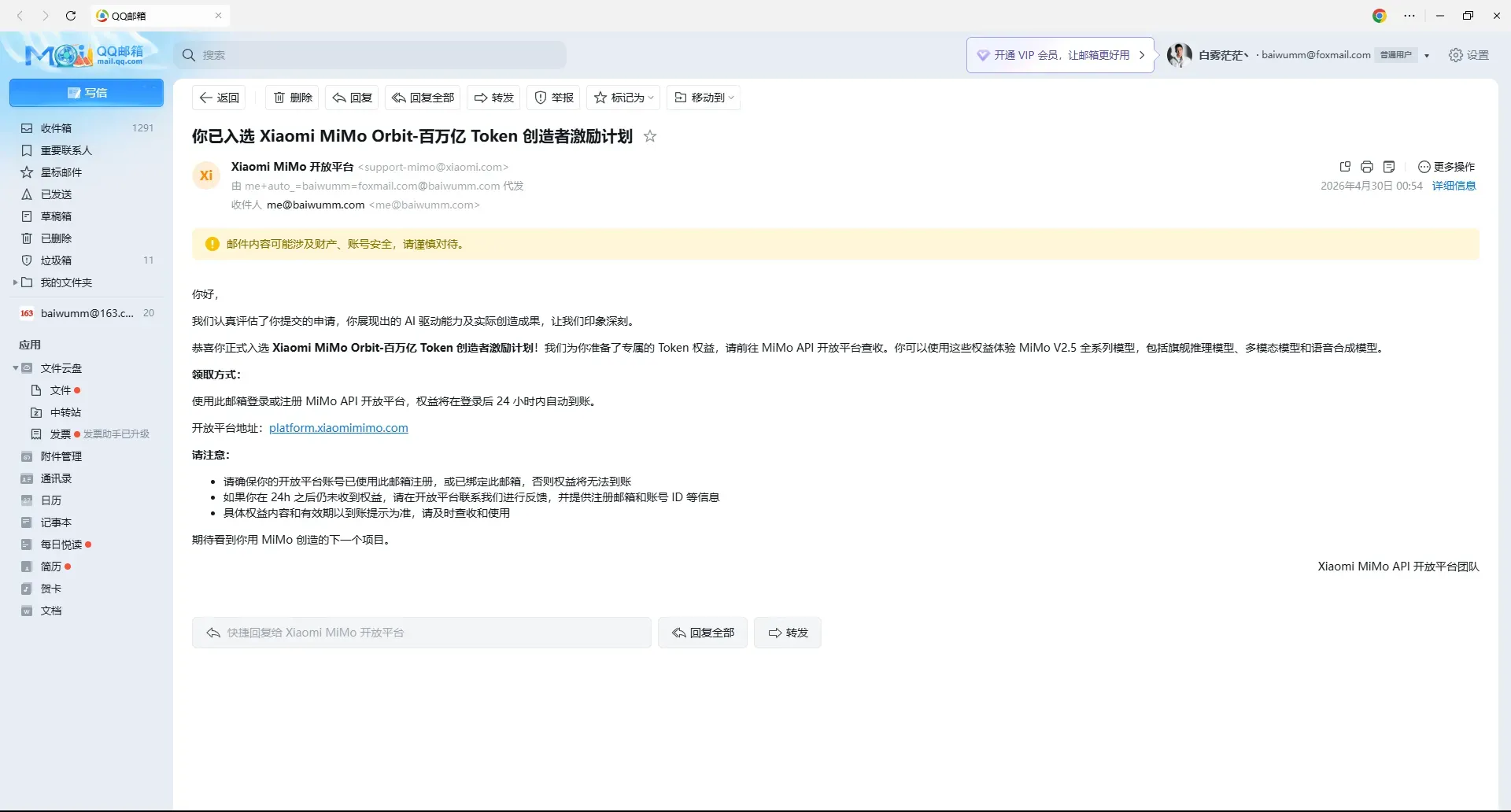
Task: Open 草稿箱 folder
Action: [x=87, y=216]
